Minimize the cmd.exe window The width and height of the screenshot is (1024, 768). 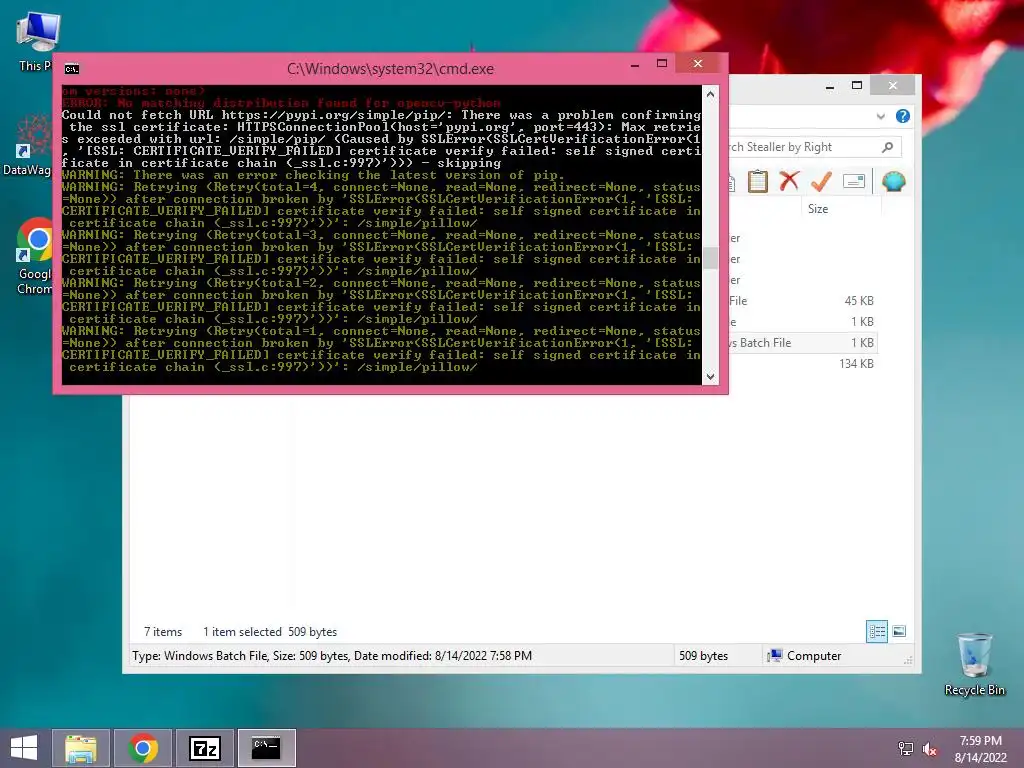click(635, 65)
